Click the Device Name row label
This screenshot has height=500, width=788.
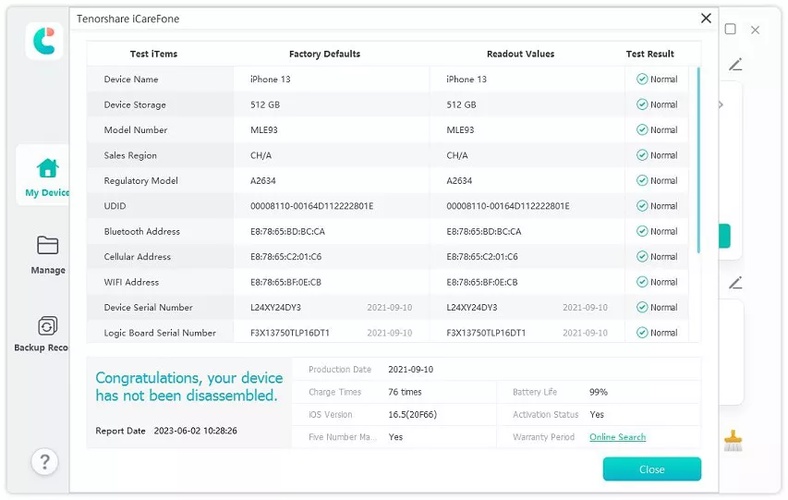[x=131, y=79]
